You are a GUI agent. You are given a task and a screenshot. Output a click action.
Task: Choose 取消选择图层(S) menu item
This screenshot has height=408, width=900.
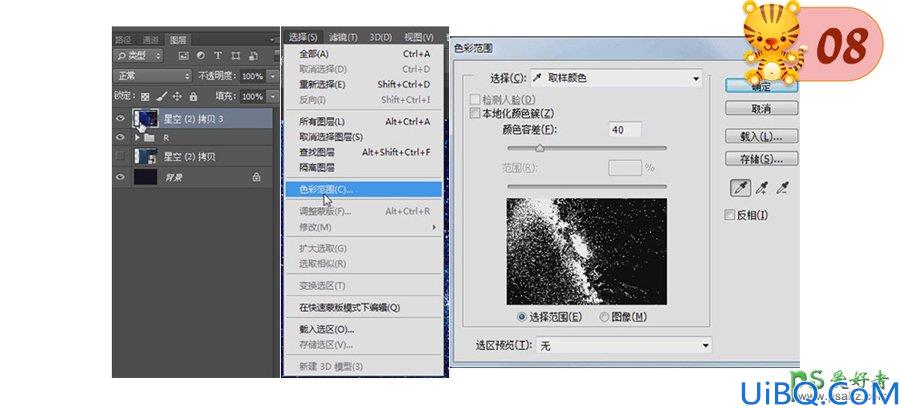(x=363, y=137)
